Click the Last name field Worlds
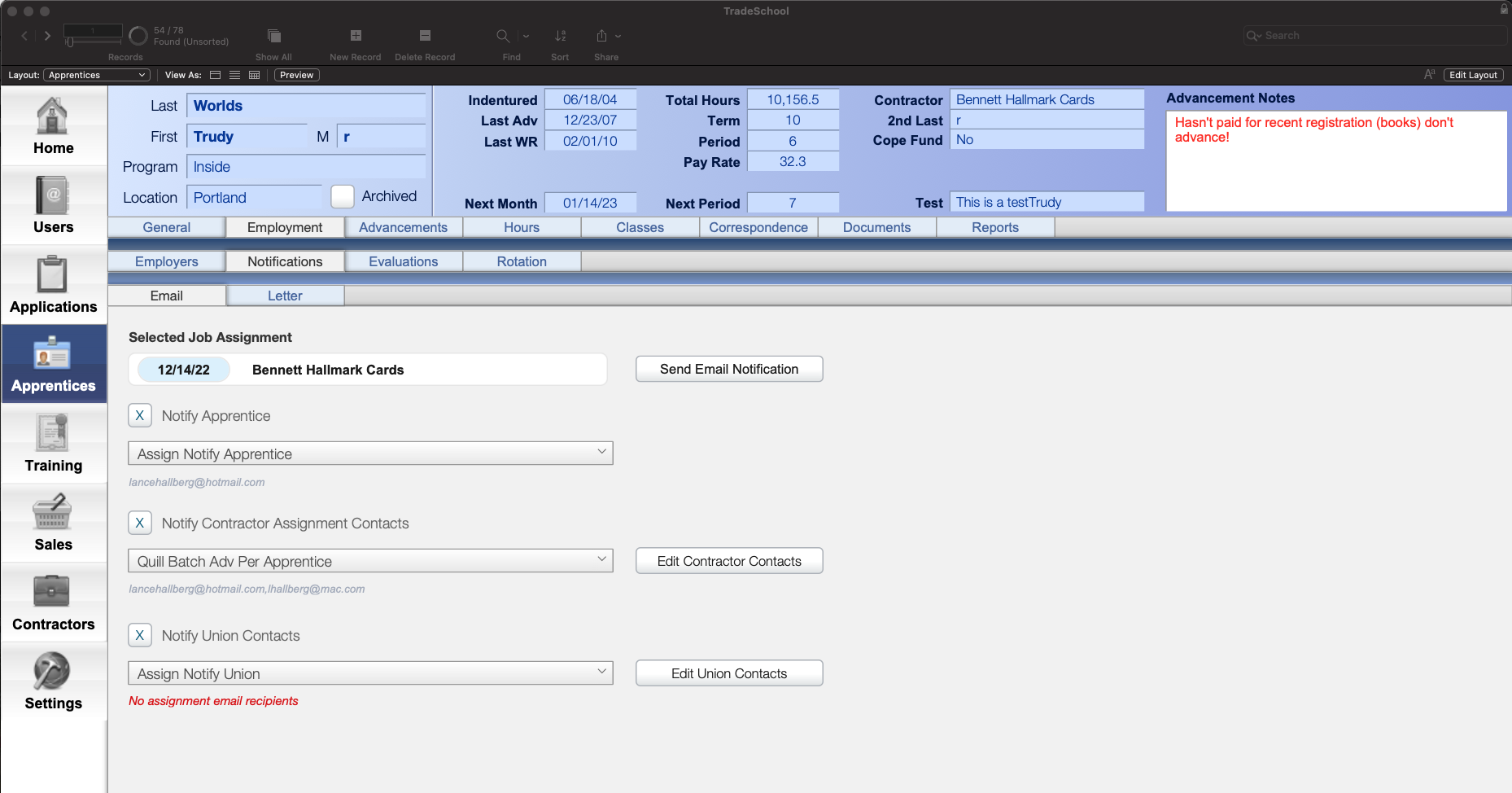The width and height of the screenshot is (1512, 793). (306, 106)
